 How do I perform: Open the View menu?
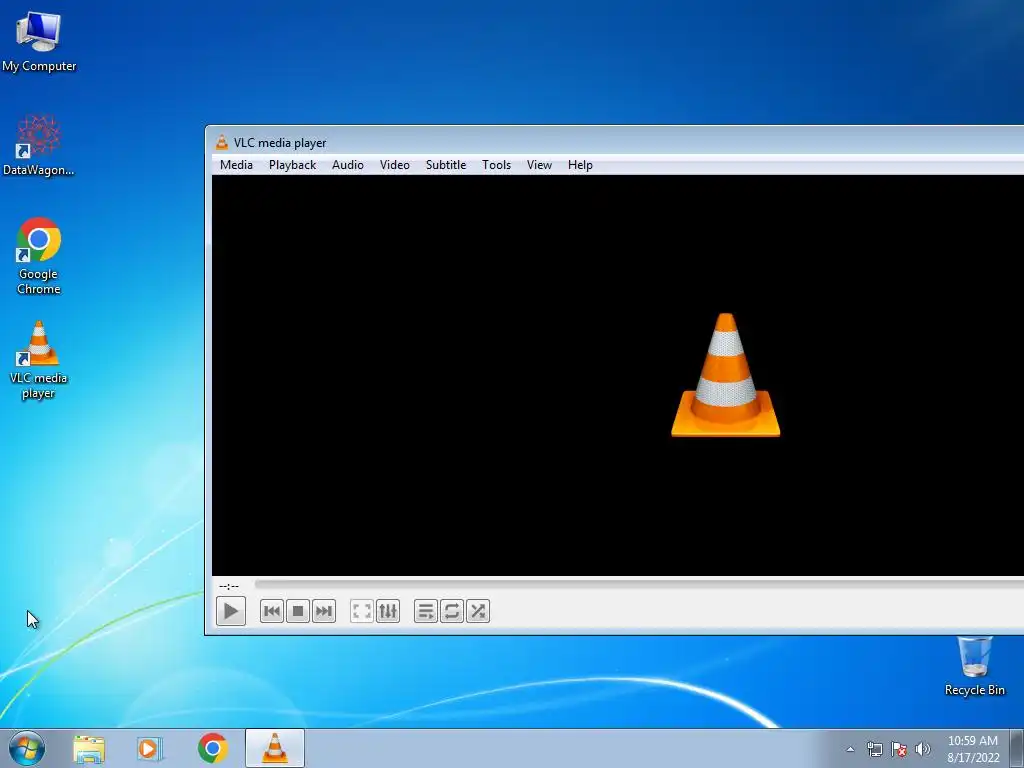[x=539, y=165]
